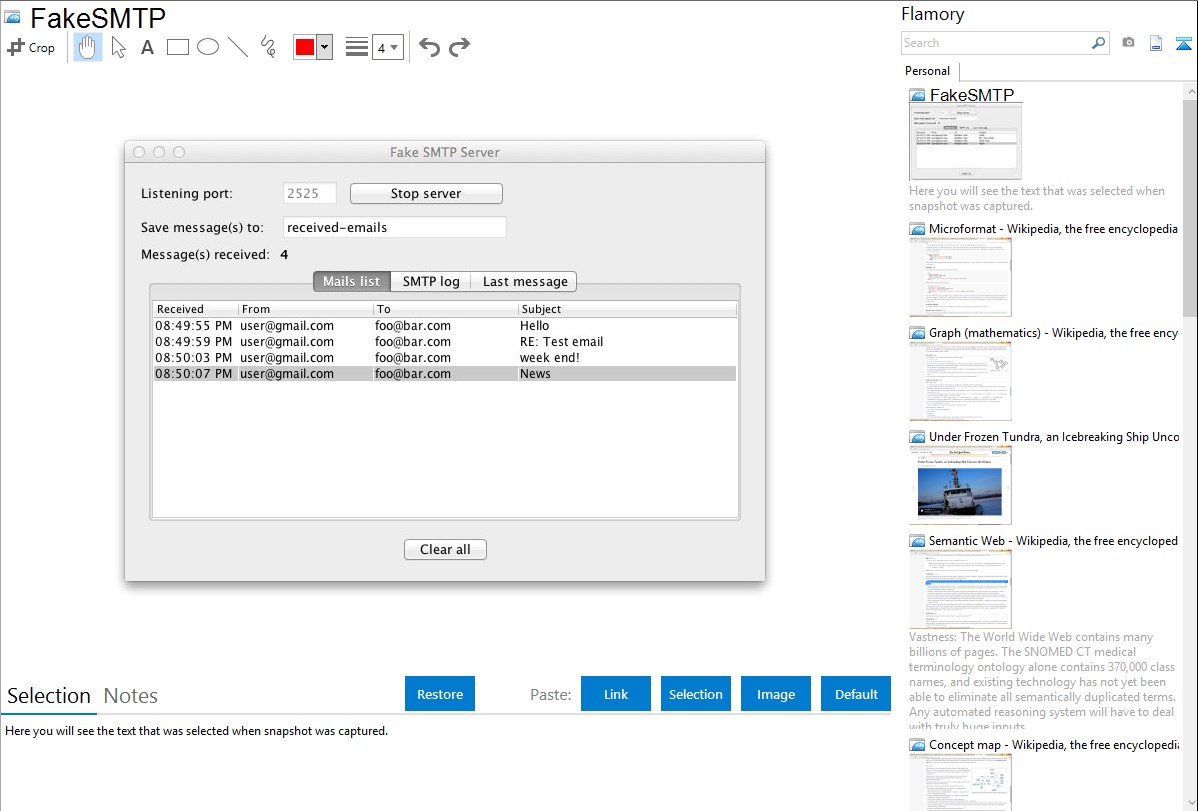Switch to the Selection tab

tap(49, 696)
